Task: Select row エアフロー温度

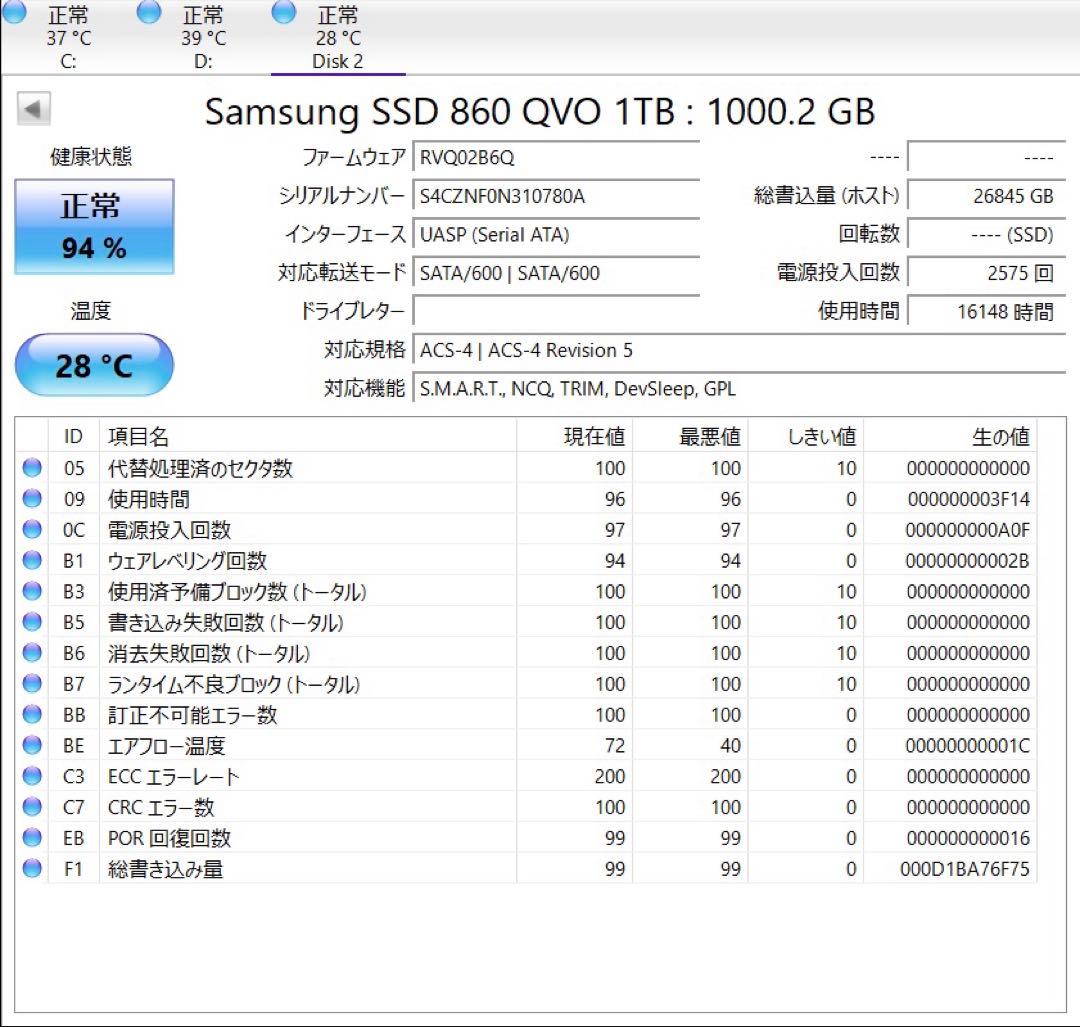Action: tap(526, 746)
